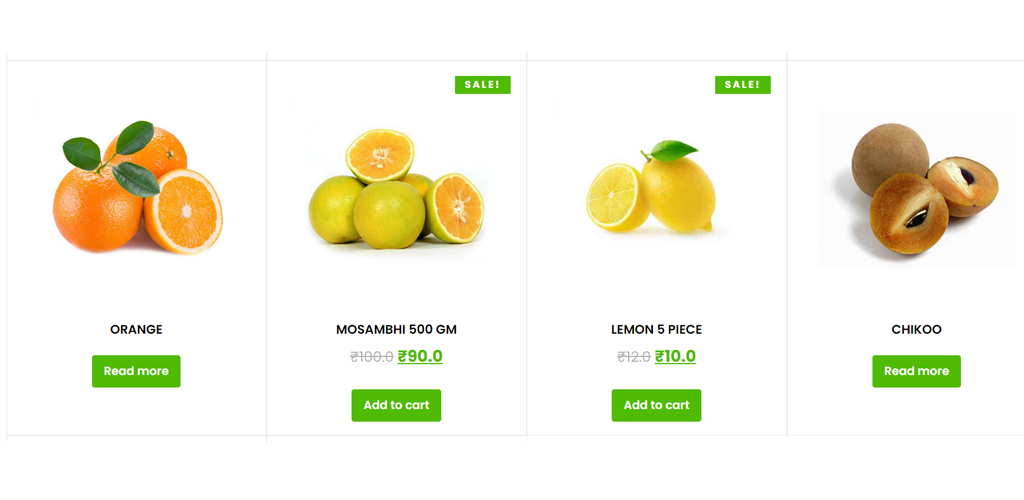Add Mosambhi 500 GM to cart

tap(396, 405)
